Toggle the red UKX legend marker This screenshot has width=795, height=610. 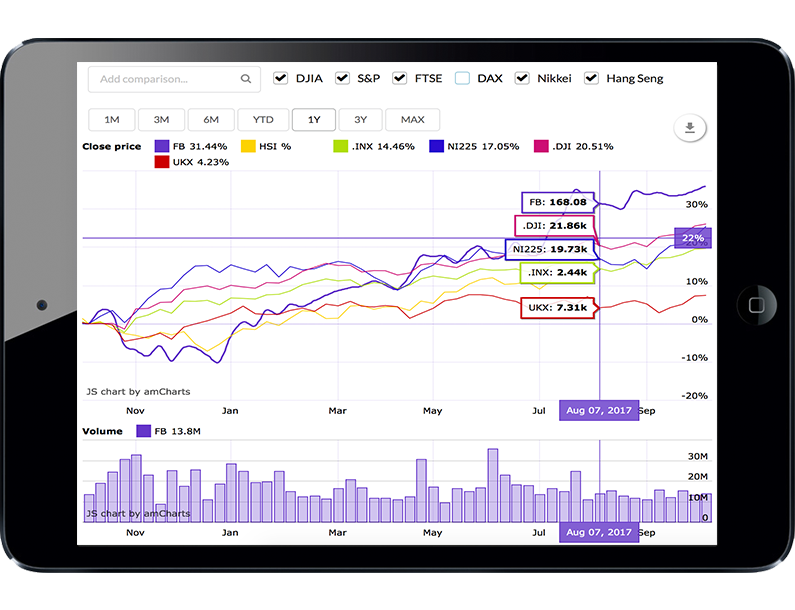tap(162, 162)
